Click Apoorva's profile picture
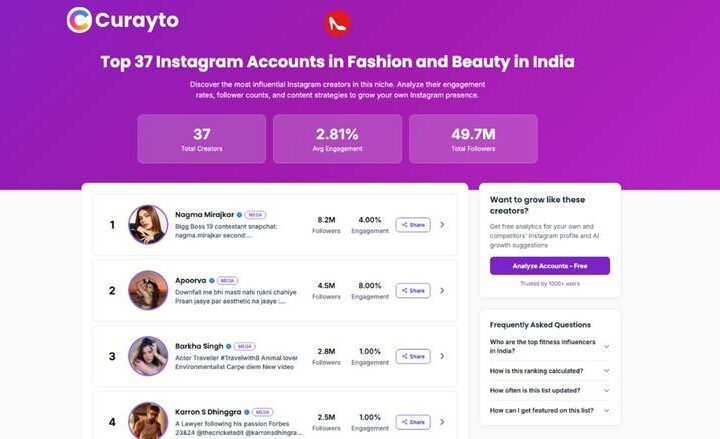This screenshot has height=439, width=720. point(148,290)
